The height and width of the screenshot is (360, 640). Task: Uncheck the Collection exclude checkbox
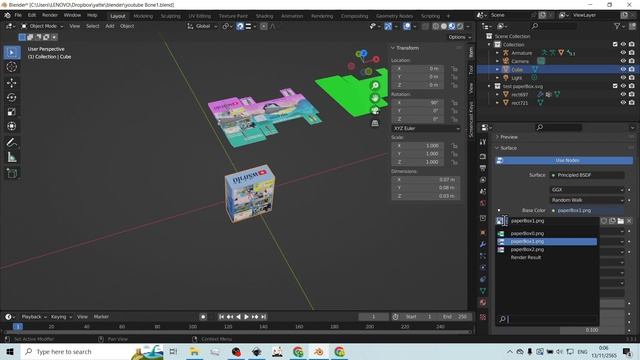615,44
